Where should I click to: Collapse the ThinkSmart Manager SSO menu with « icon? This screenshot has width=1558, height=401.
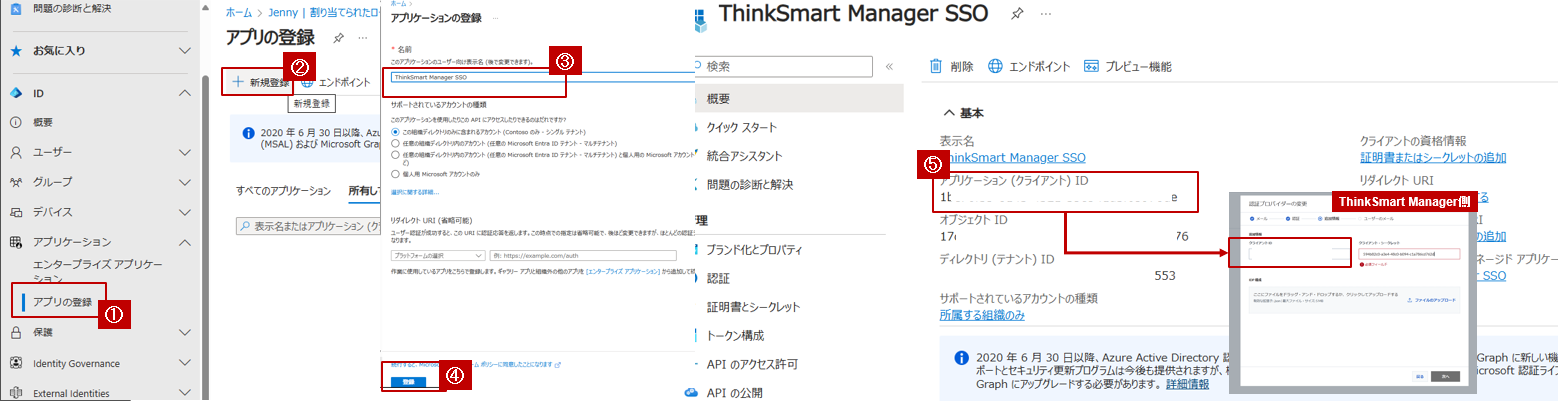coord(888,67)
